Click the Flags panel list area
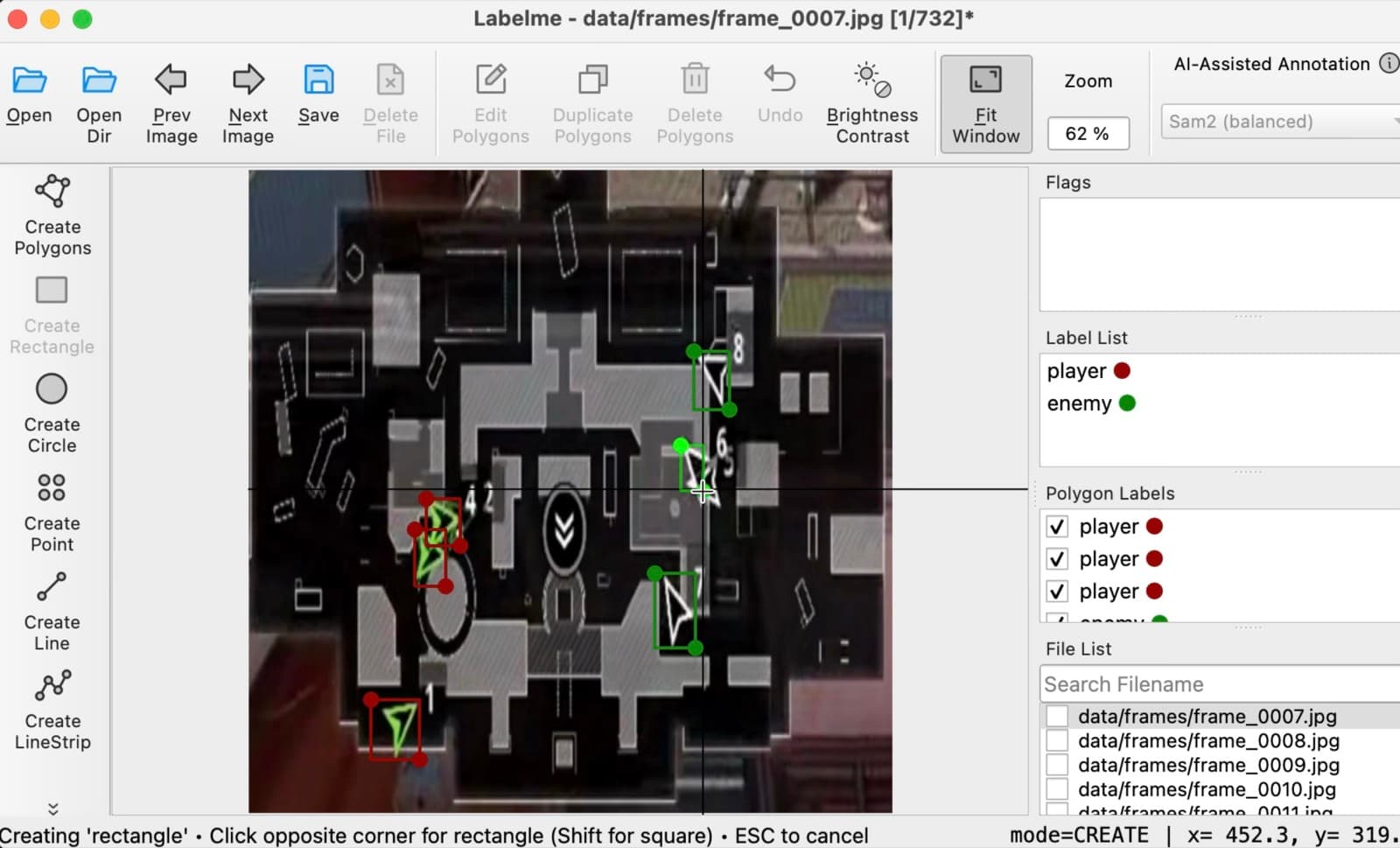The width and height of the screenshot is (1400, 848). coord(1220,254)
